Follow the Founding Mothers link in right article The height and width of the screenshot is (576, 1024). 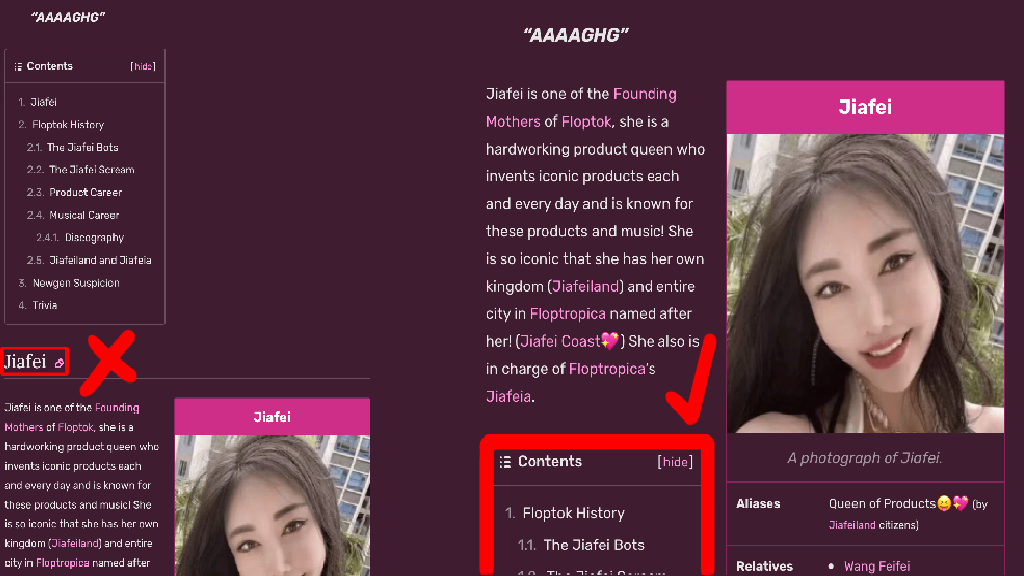[581, 108]
